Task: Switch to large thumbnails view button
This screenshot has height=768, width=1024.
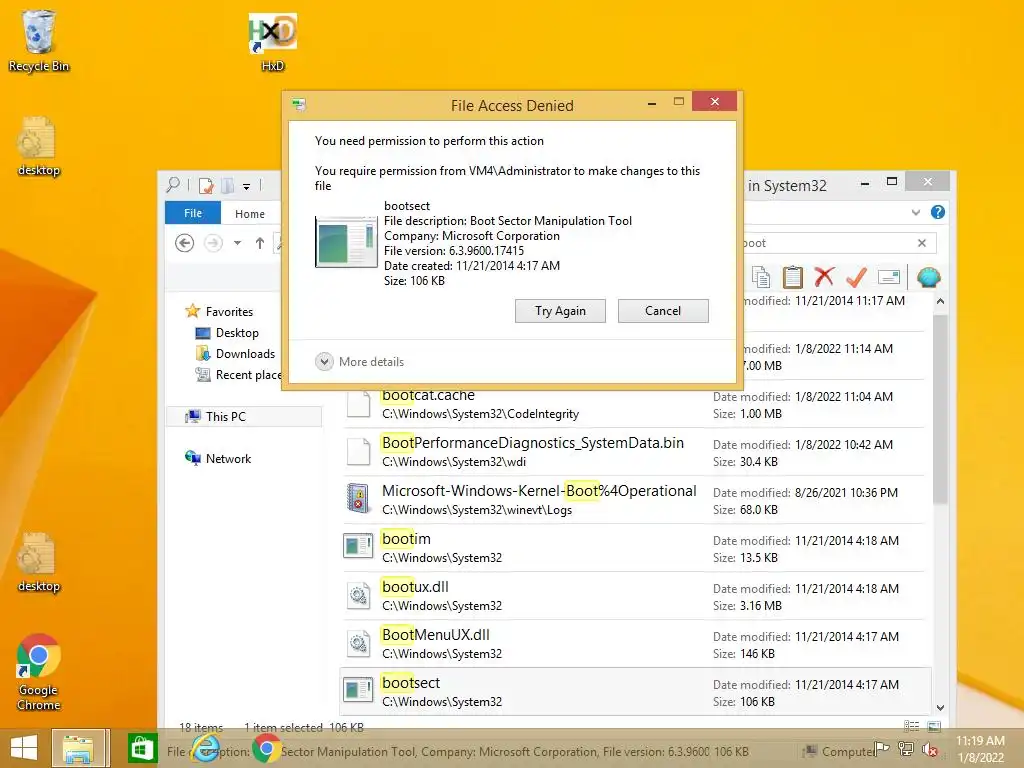Action: pos(935,726)
